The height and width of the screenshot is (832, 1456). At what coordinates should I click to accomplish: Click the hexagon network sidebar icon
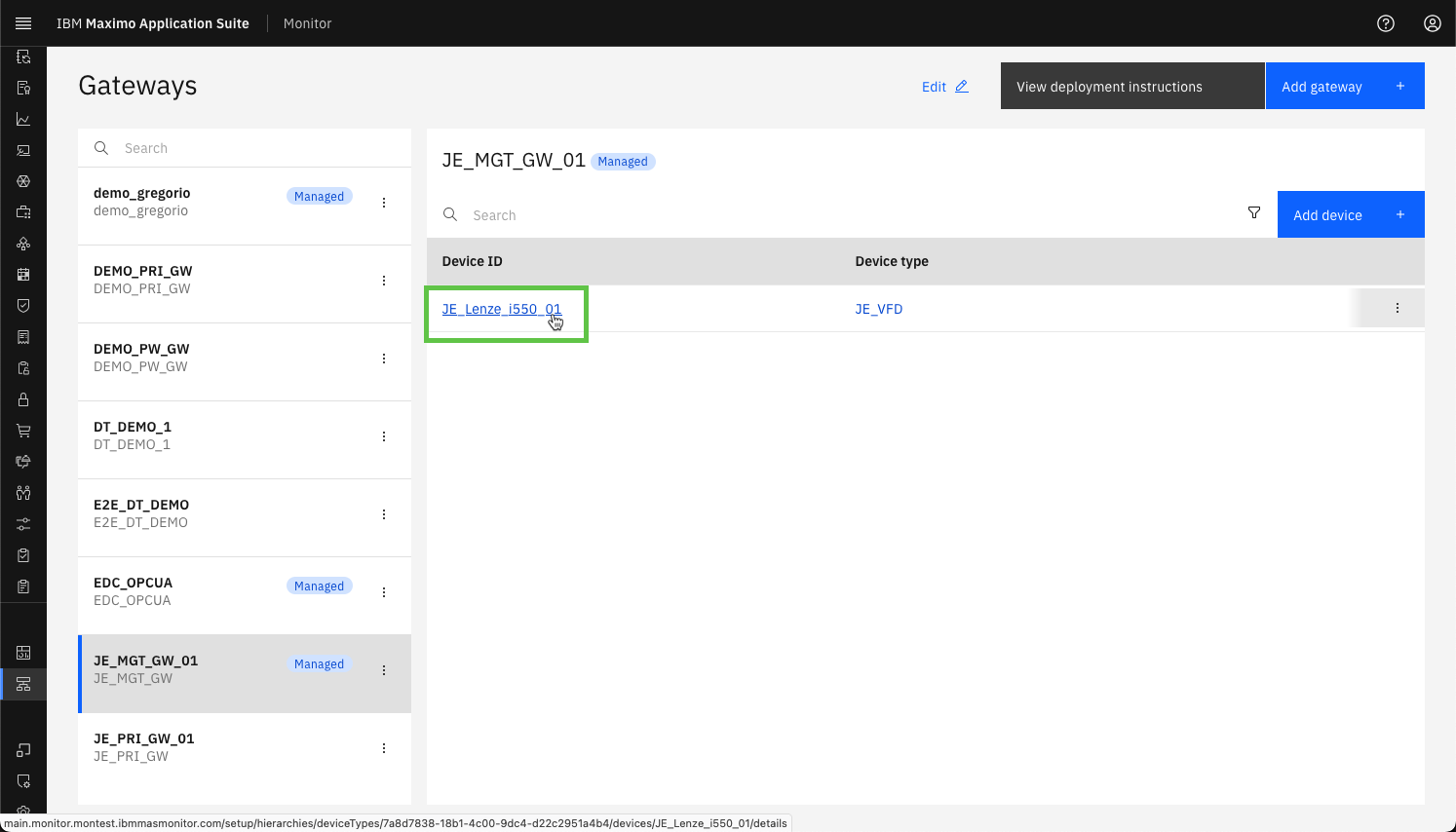pyautogui.click(x=23, y=181)
